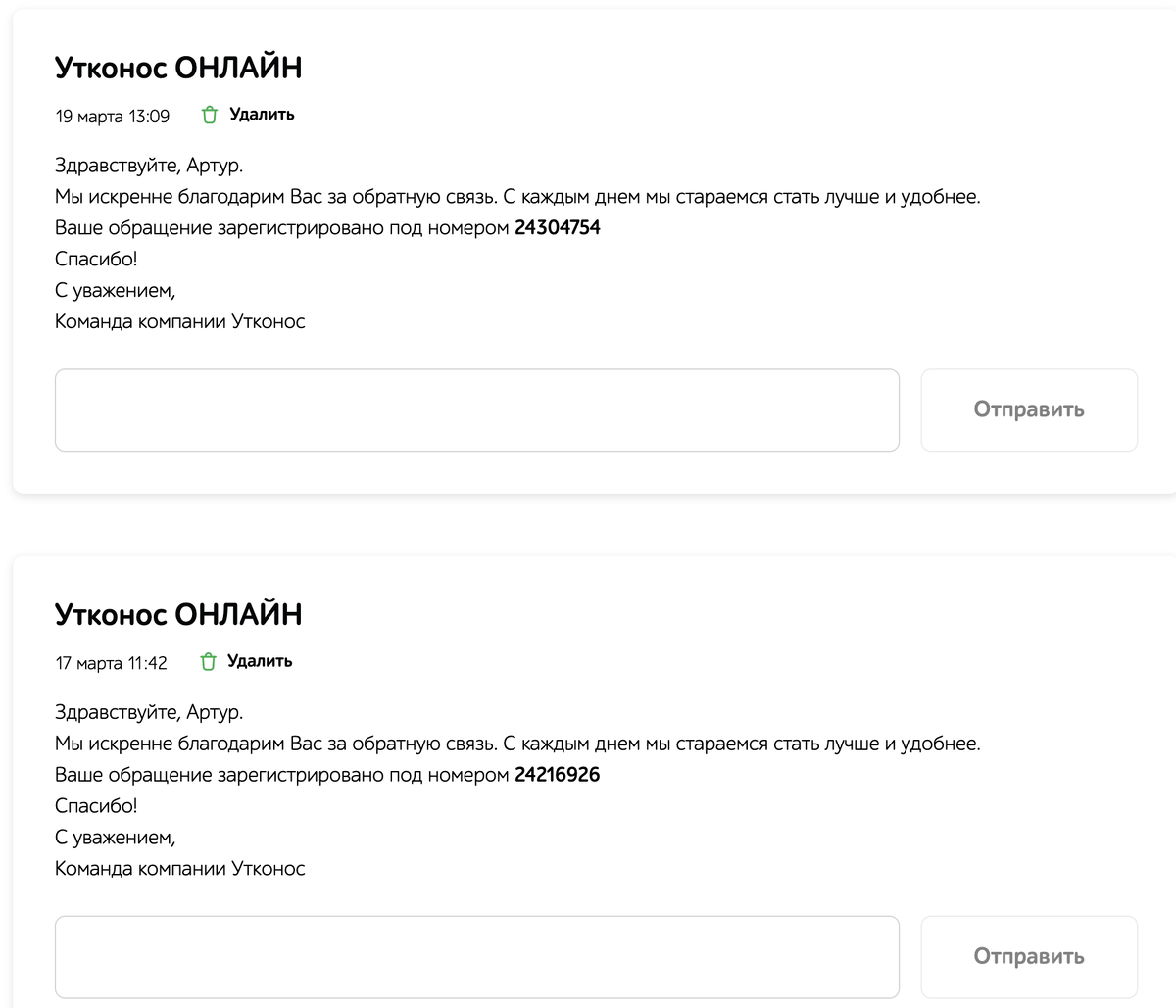Image resolution: width=1176 pixels, height=1008 pixels.
Task: Click the ticket number 24216926
Action: click(558, 775)
